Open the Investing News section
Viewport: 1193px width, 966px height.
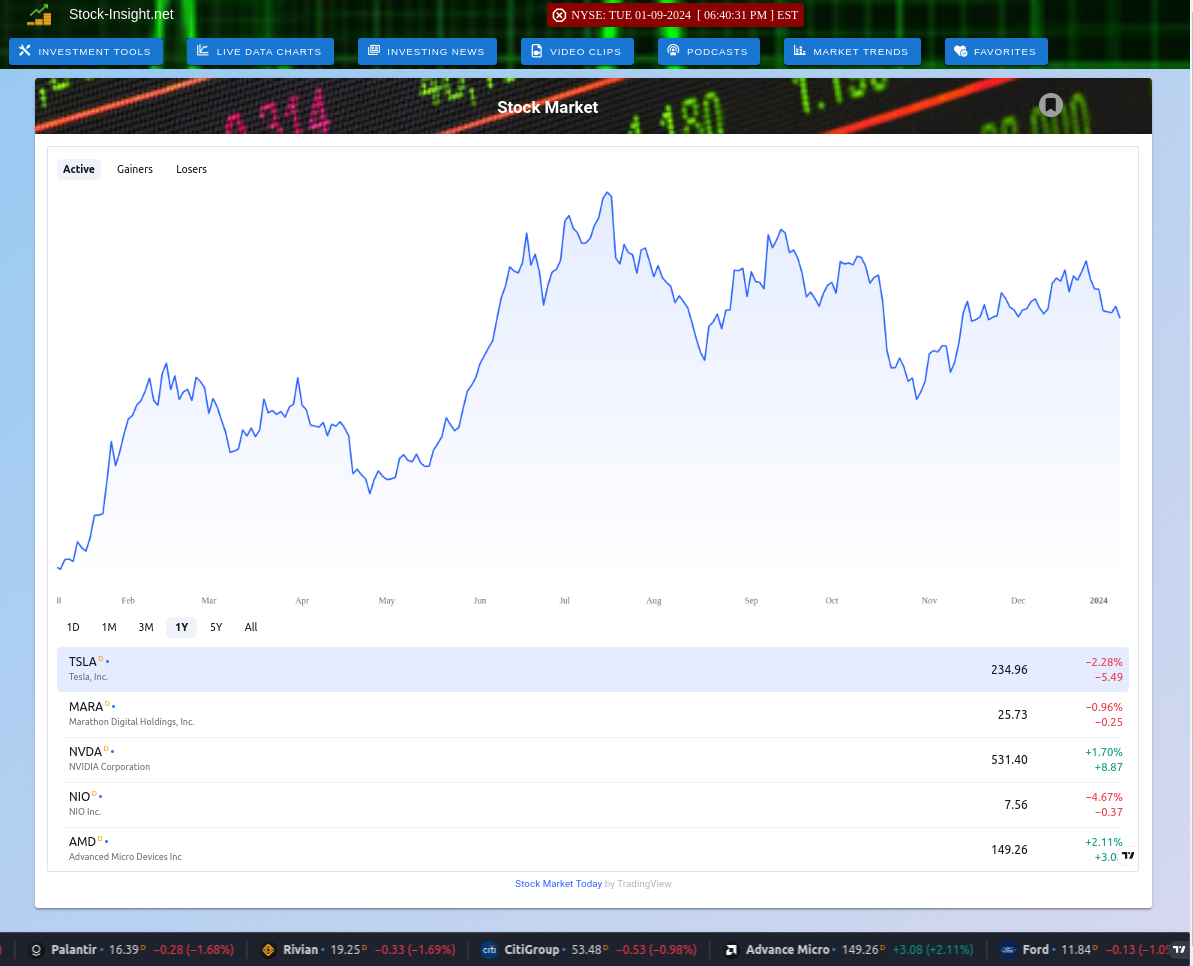click(427, 52)
